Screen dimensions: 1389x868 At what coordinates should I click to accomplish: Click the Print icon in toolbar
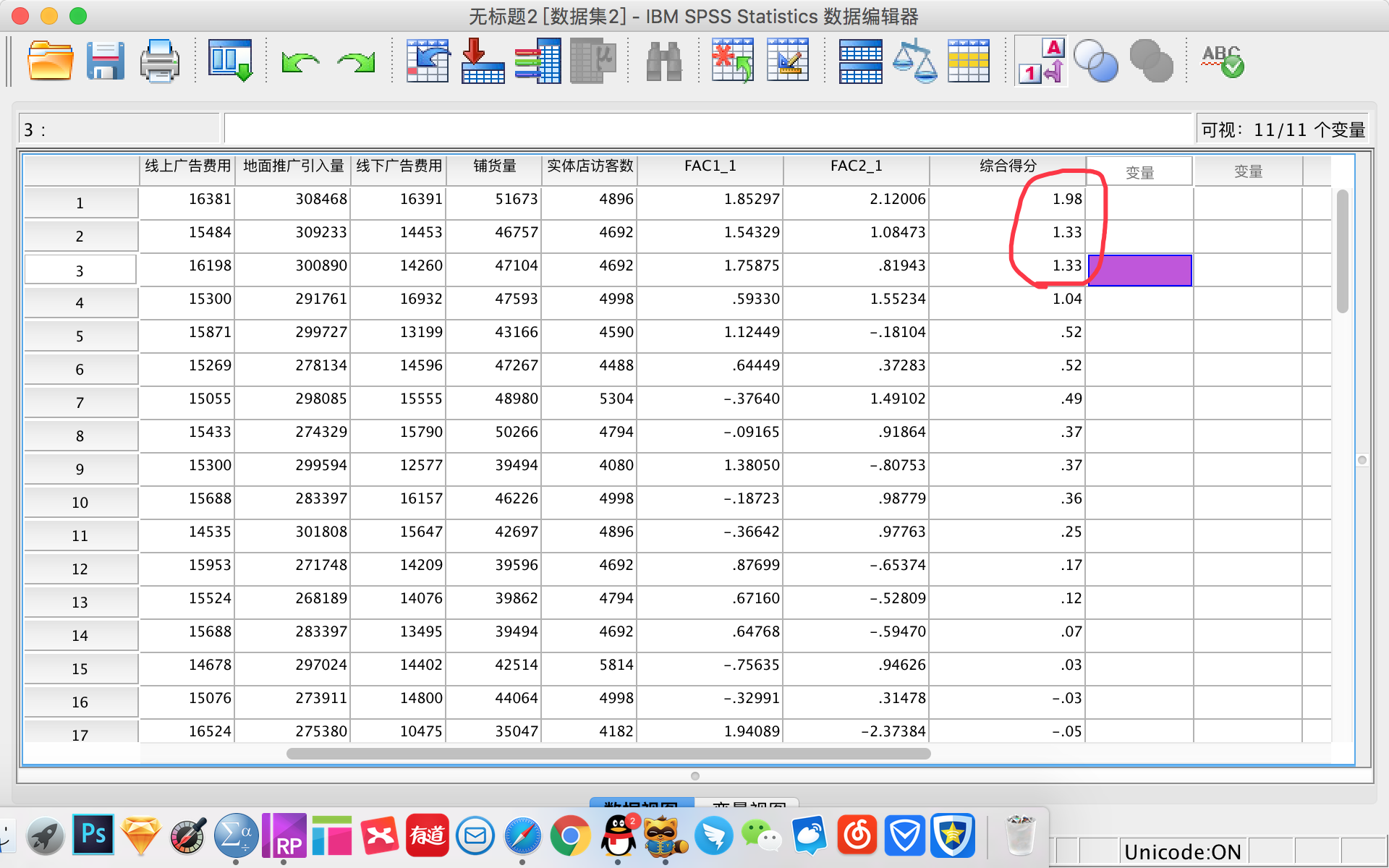point(159,61)
